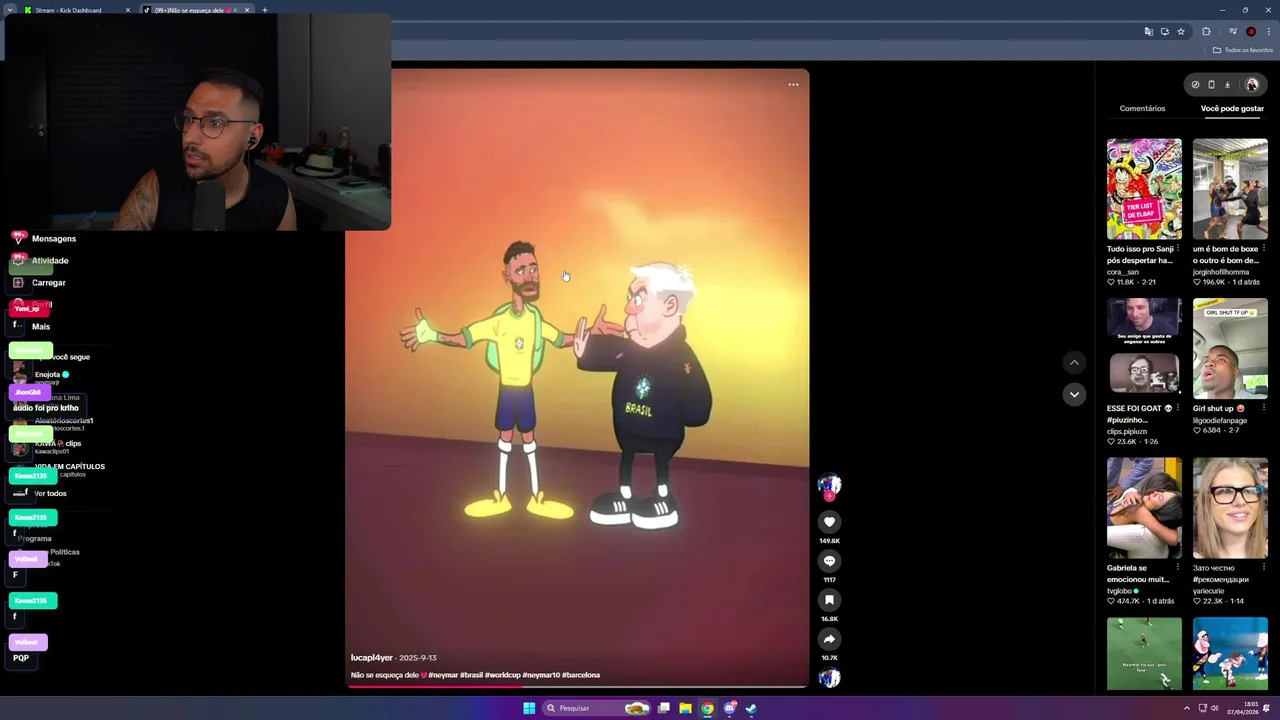Open the yariecurie glasses girl thumbnail
The image size is (1280, 720).
tap(1230, 508)
